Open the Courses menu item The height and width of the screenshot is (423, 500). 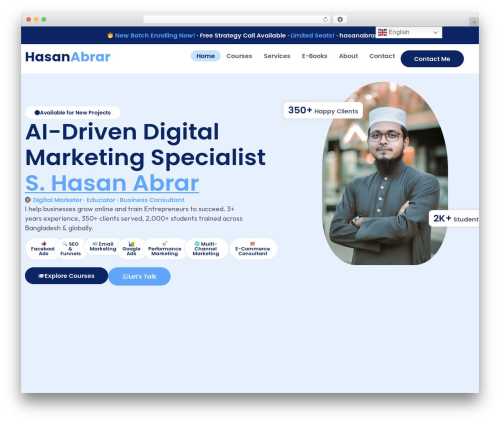click(239, 56)
